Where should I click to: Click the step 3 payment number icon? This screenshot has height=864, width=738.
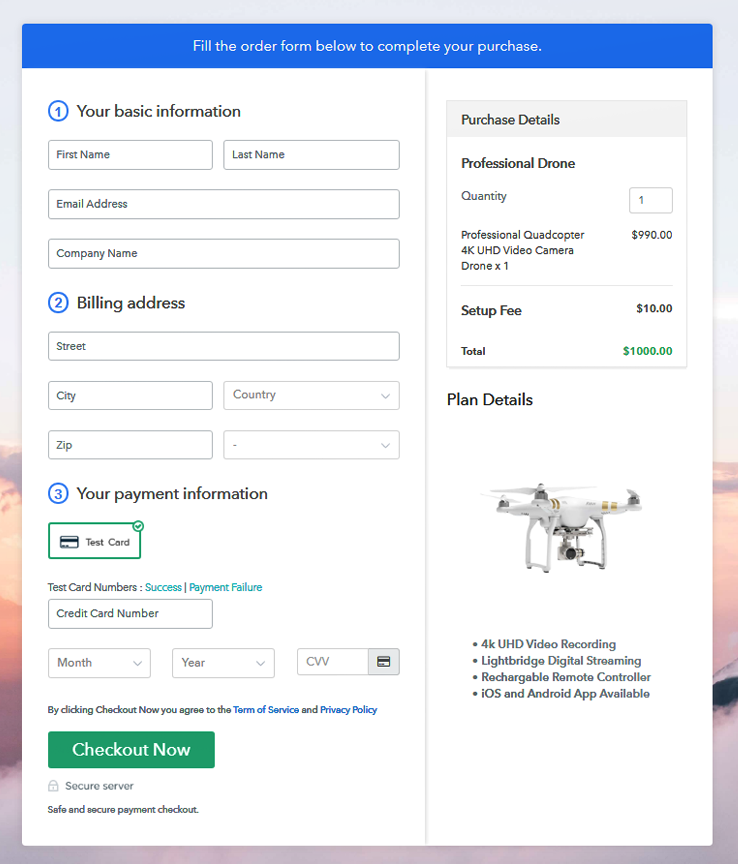coord(58,494)
